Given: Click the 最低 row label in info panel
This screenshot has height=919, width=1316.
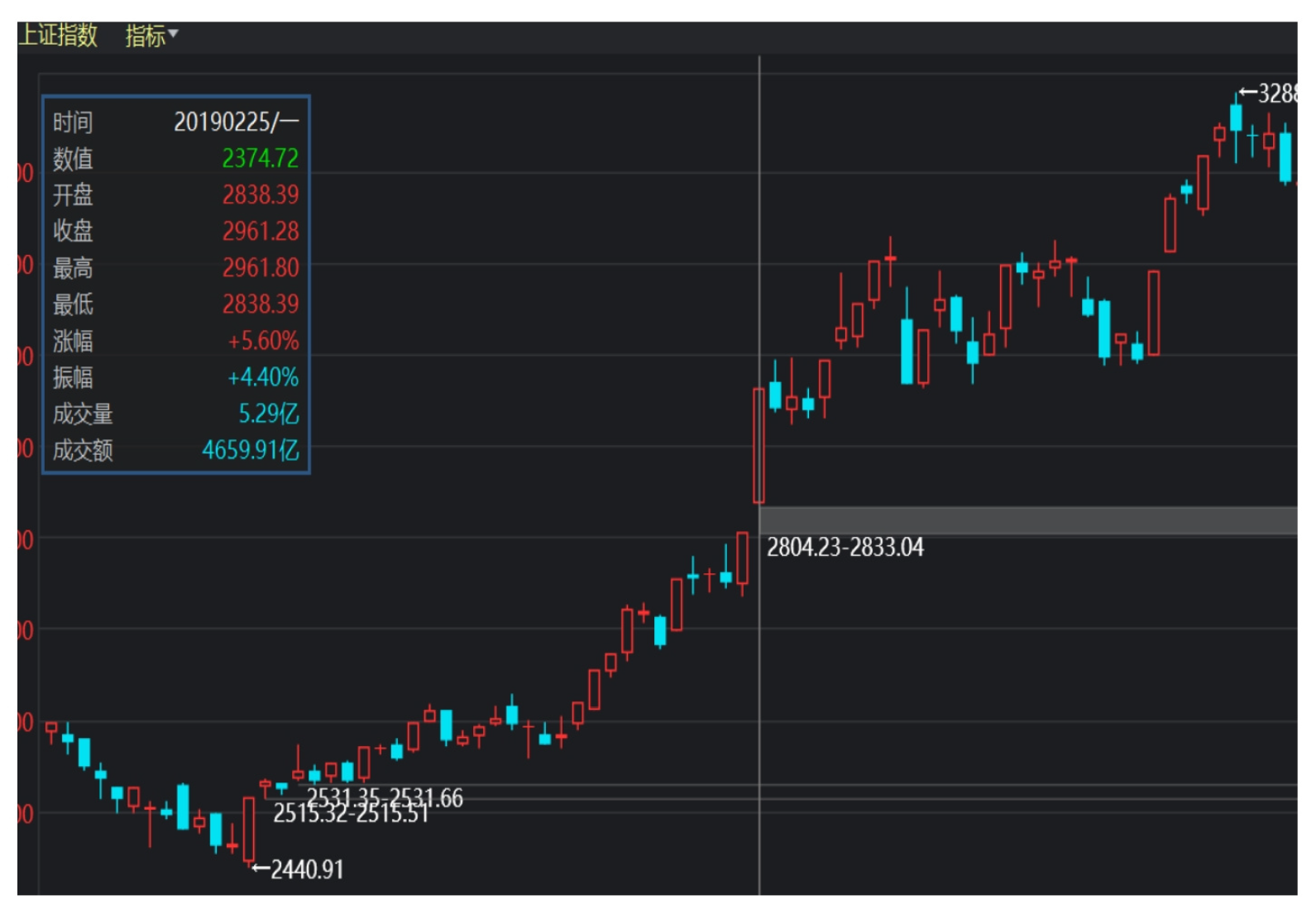Looking at the screenshot, I should (x=73, y=304).
